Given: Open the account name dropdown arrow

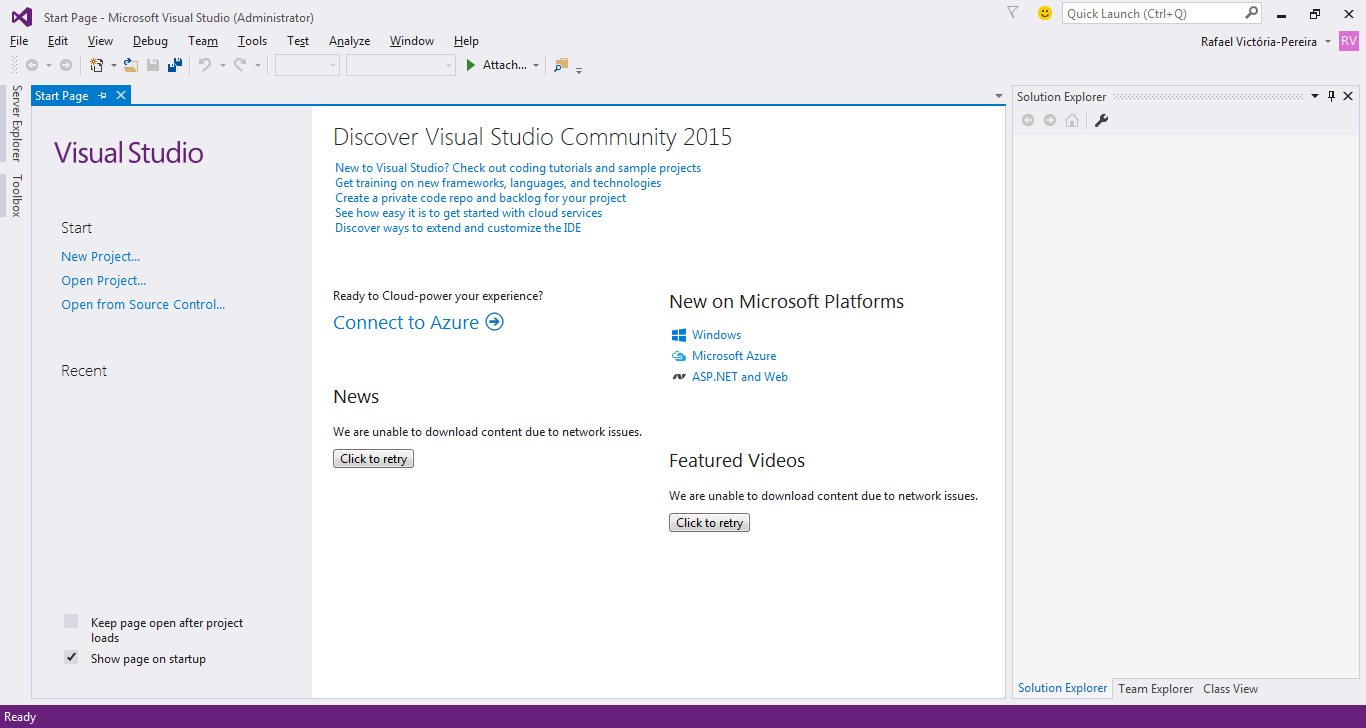Looking at the screenshot, I should click(x=1327, y=42).
